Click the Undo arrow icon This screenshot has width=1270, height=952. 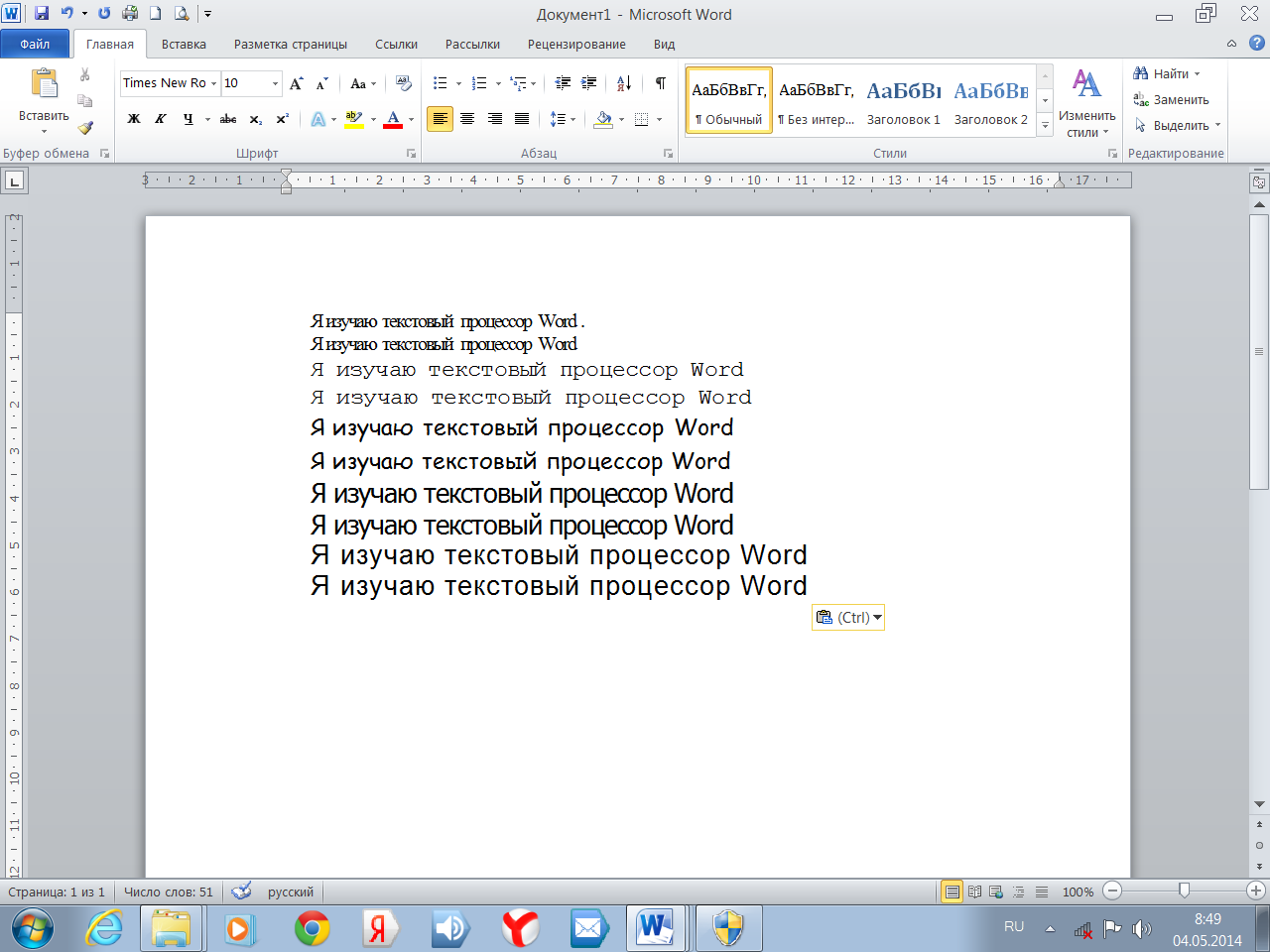(66, 14)
